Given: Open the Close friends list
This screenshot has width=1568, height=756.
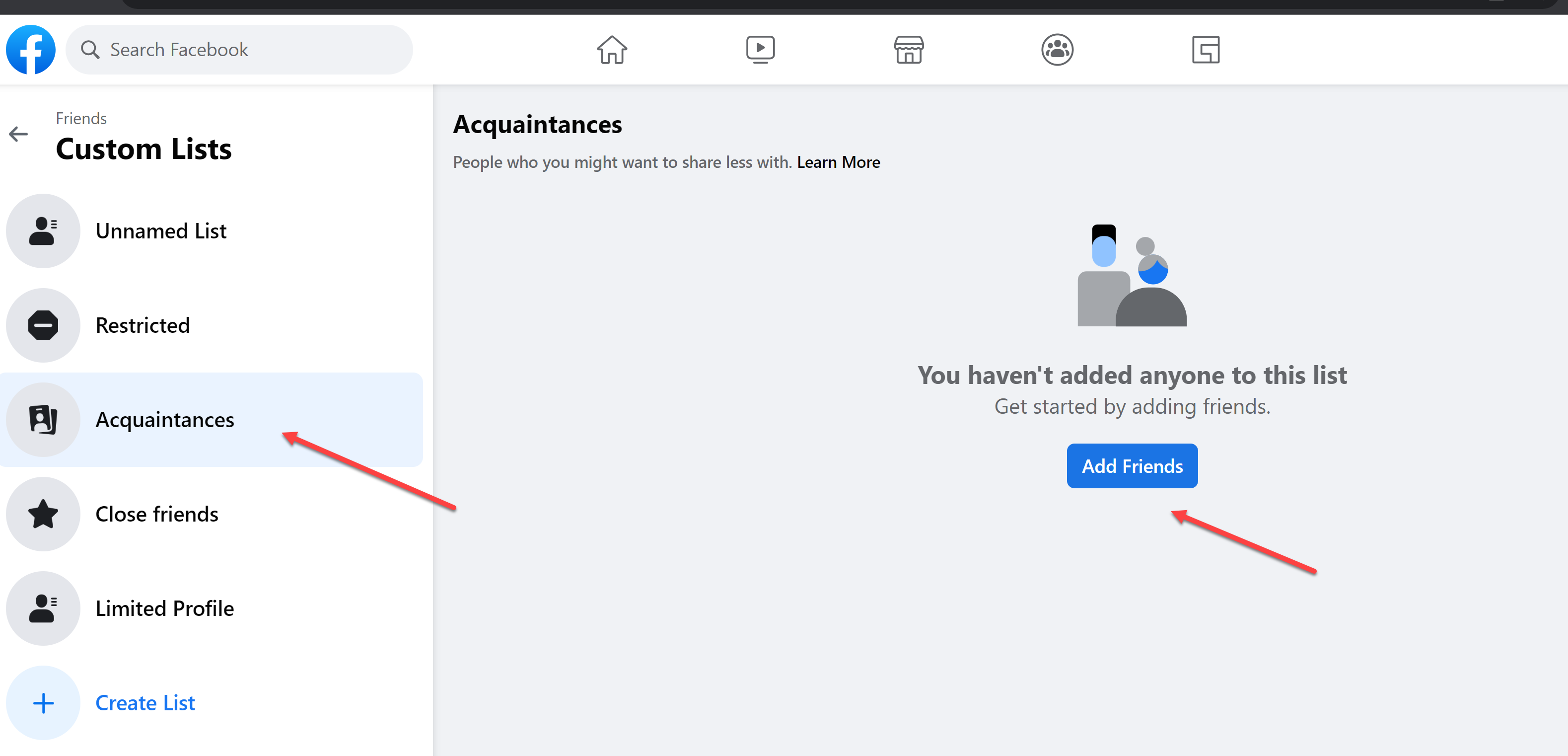Looking at the screenshot, I should (156, 514).
